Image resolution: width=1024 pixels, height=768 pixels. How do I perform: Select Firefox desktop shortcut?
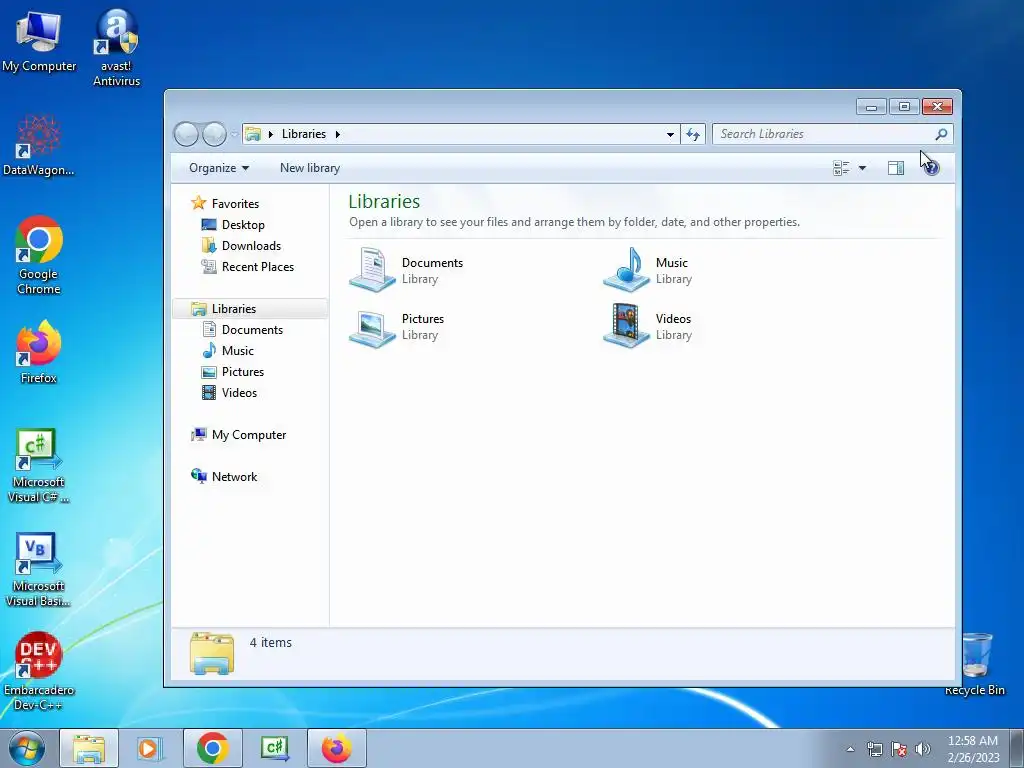39,352
